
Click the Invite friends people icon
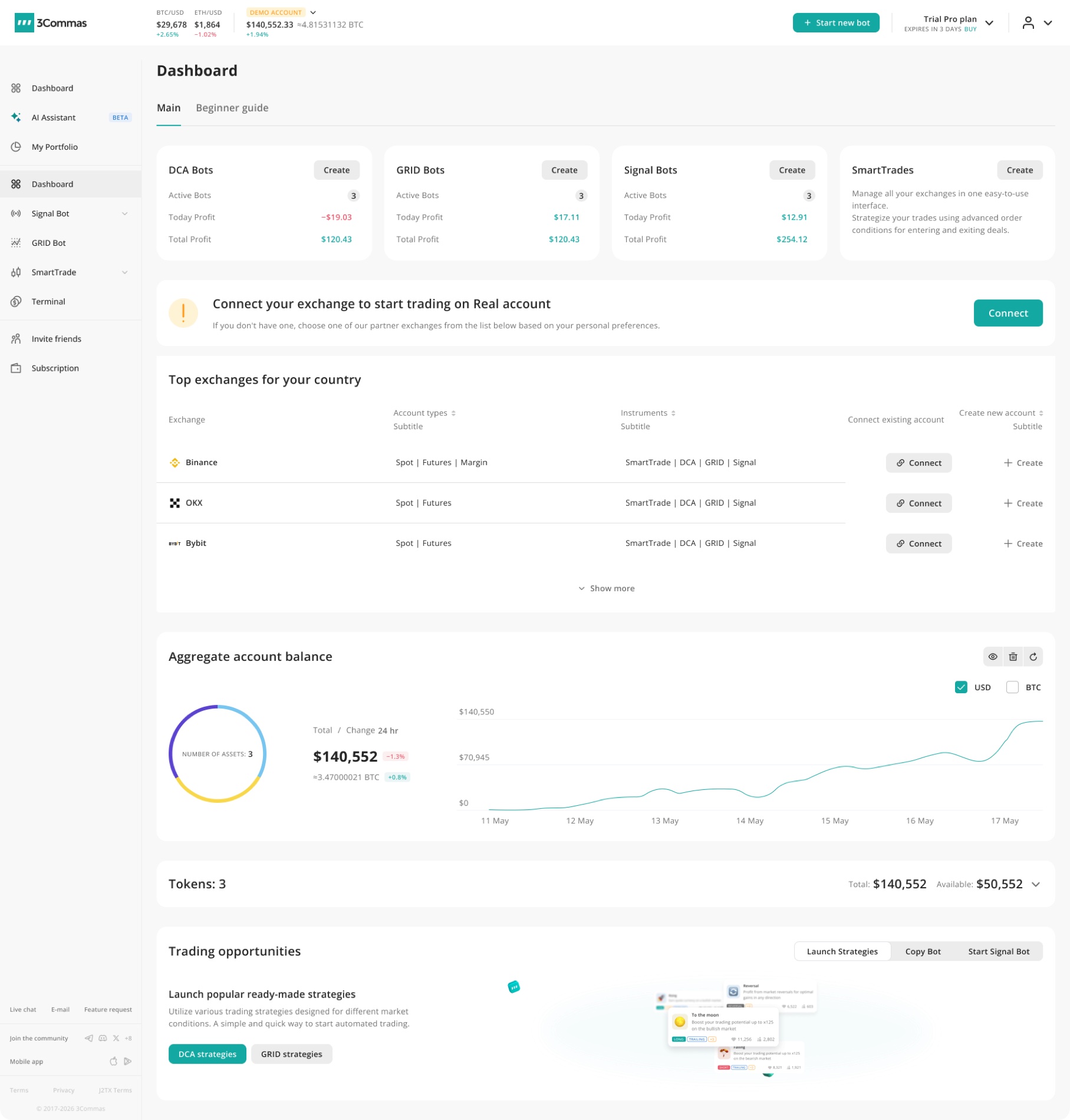16,339
